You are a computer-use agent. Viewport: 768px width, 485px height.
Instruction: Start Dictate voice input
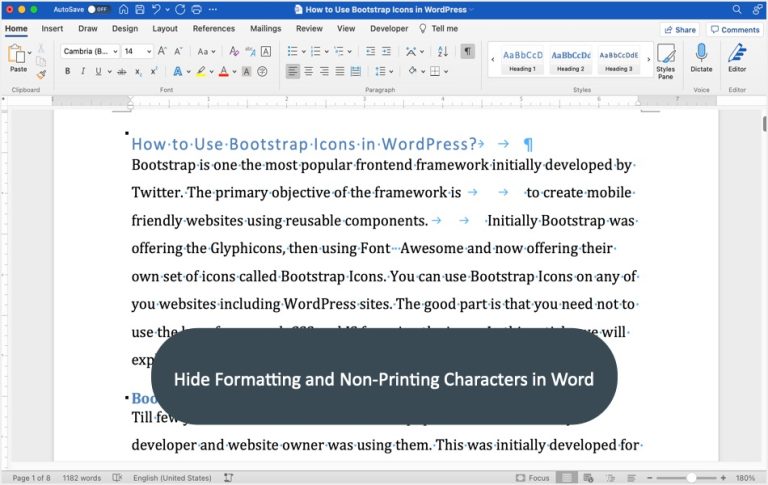[701, 57]
